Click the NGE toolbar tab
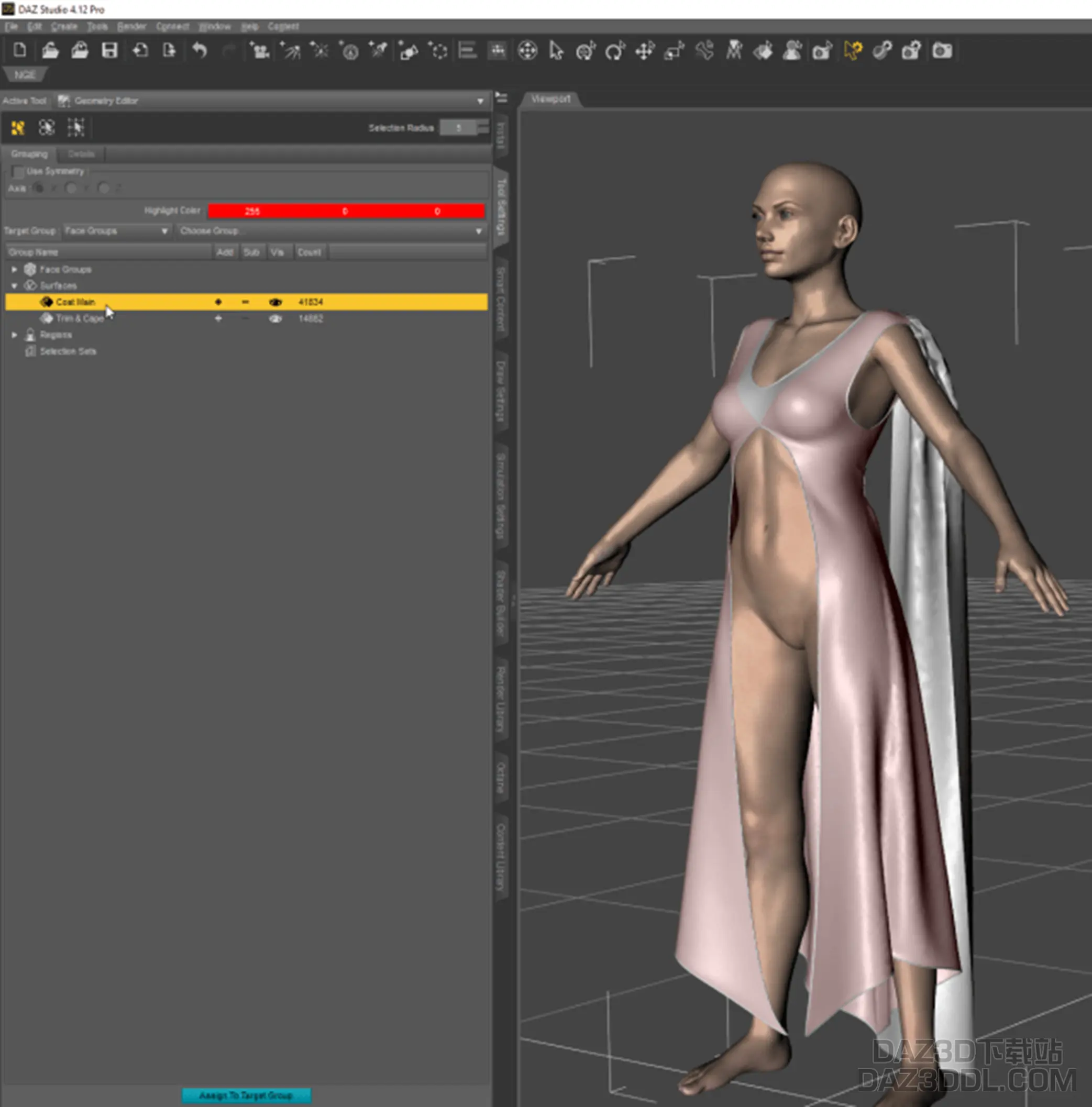Image resolution: width=1092 pixels, height=1107 pixels. (x=25, y=75)
